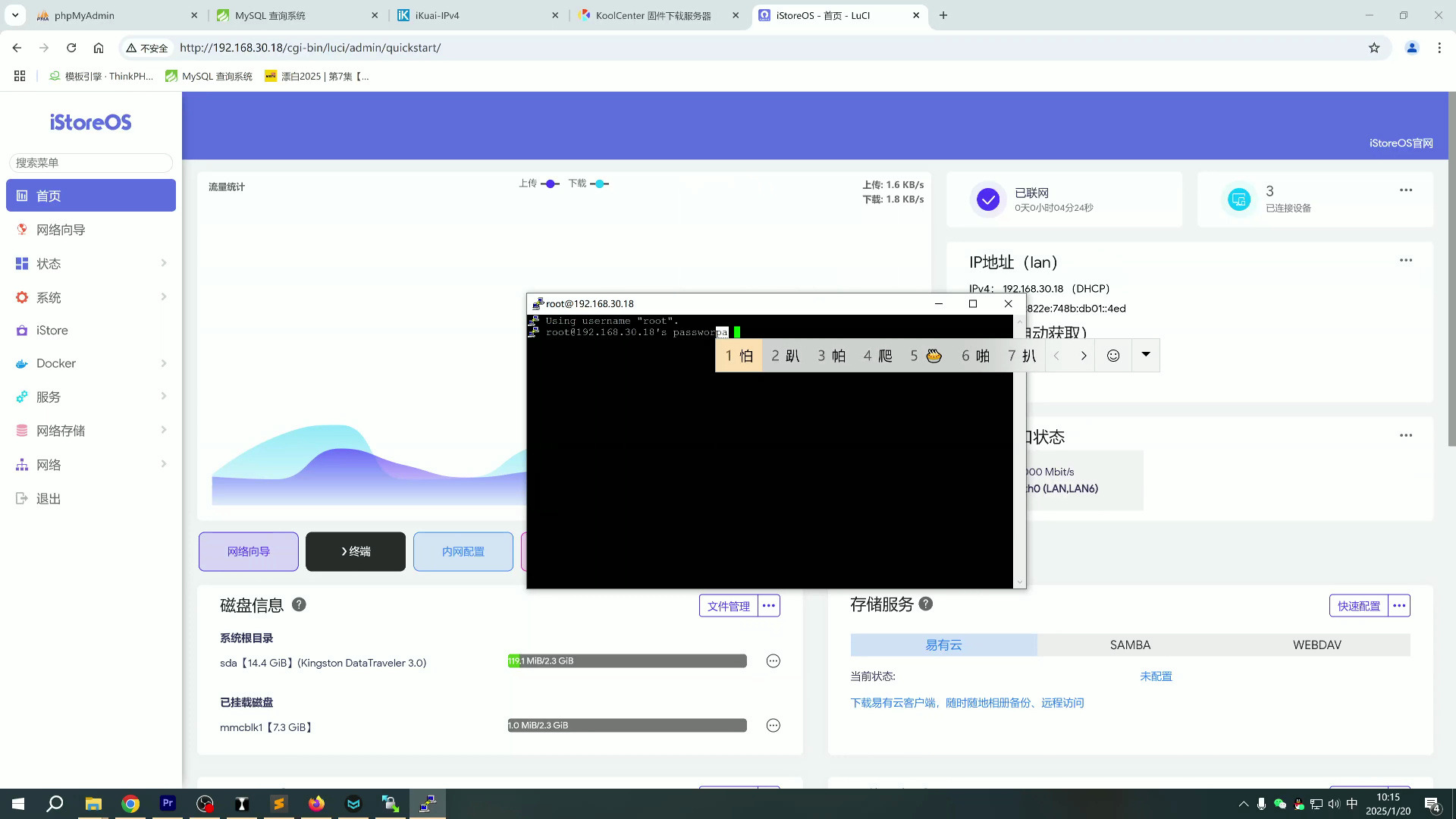The width and height of the screenshot is (1456, 819).
Task: Expand the IME candidate list dropdown
Action: tap(1146, 355)
